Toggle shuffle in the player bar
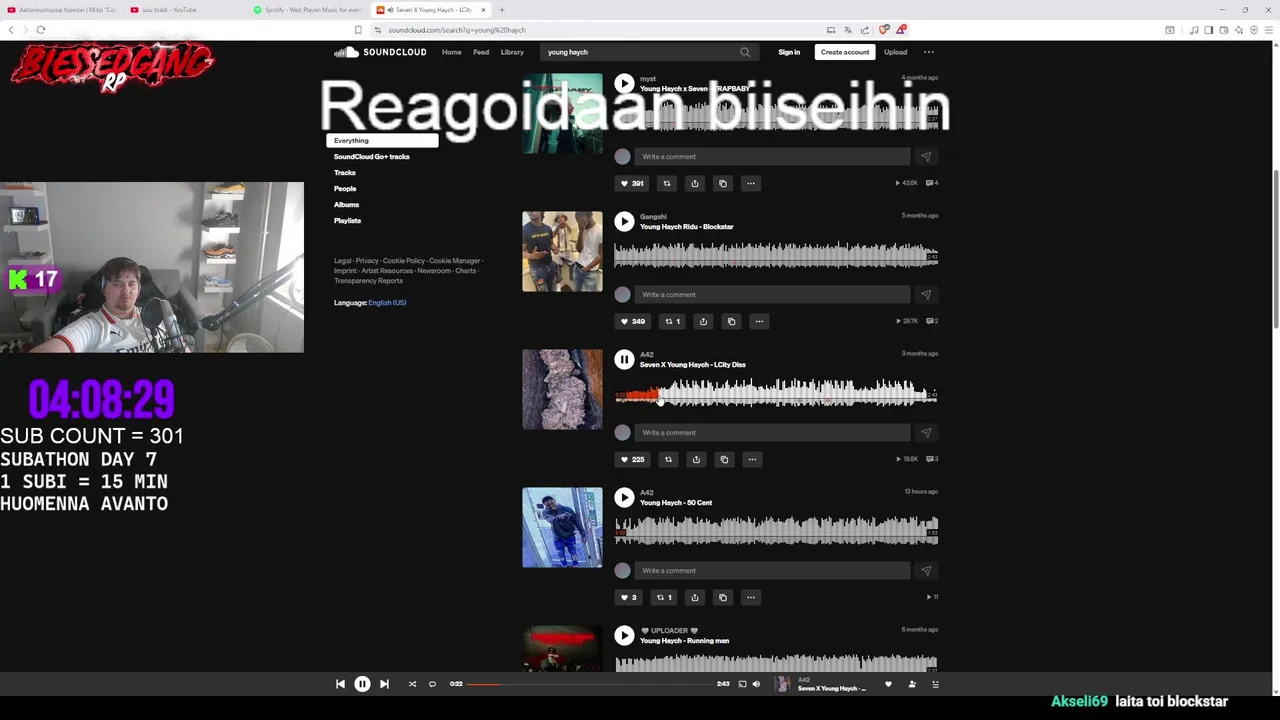The height and width of the screenshot is (720, 1280). pos(412,684)
